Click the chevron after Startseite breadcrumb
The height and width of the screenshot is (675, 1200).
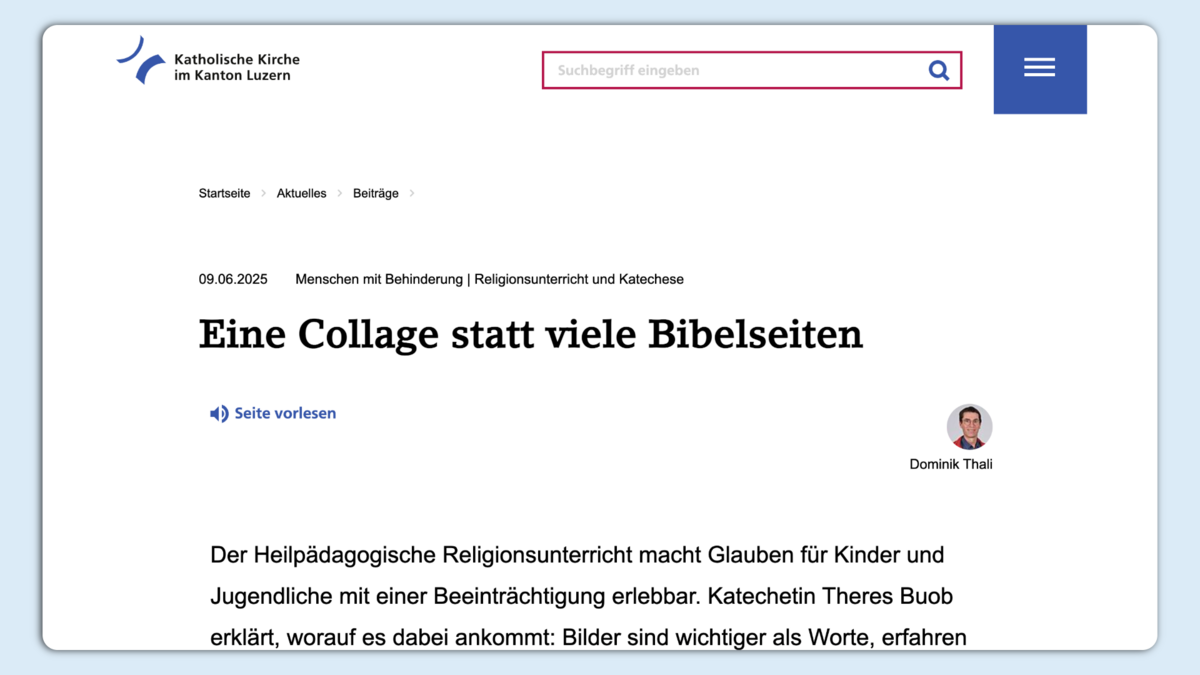click(x=264, y=194)
